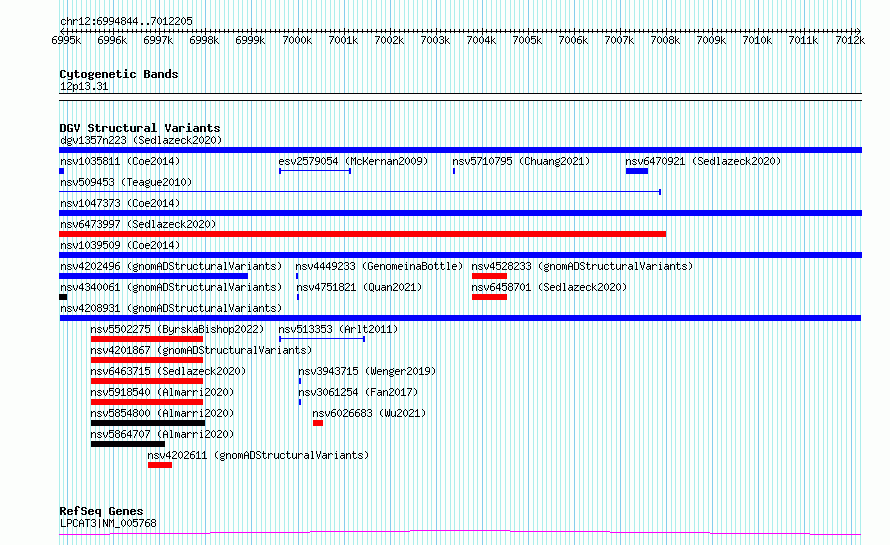Click the 7004k ruler tick label

click(481, 40)
